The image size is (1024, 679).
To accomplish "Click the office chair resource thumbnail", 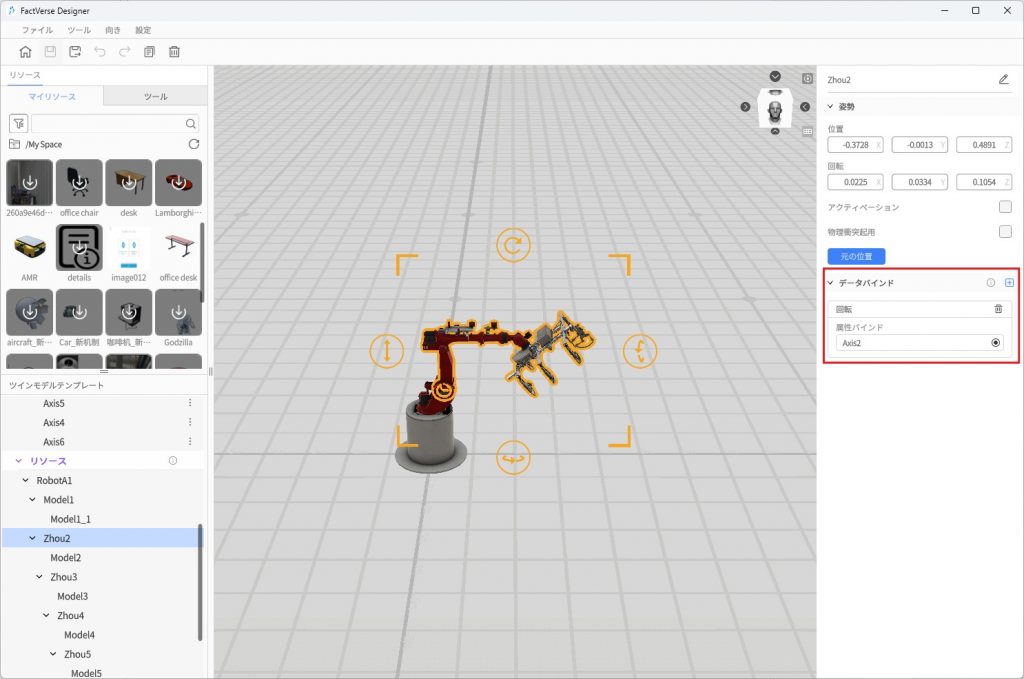I will 79,183.
